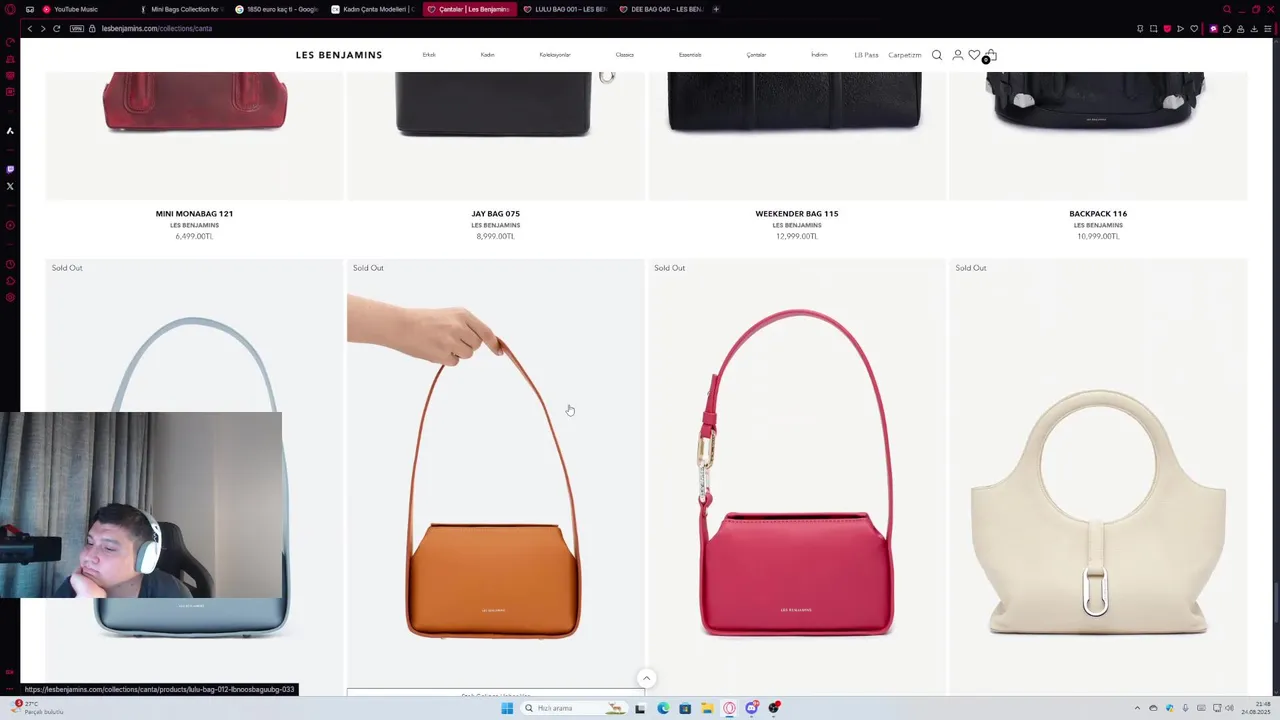This screenshot has height=720, width=1280.
Task: Open the downloads icon in toolbar
Action: point(1254,29)
